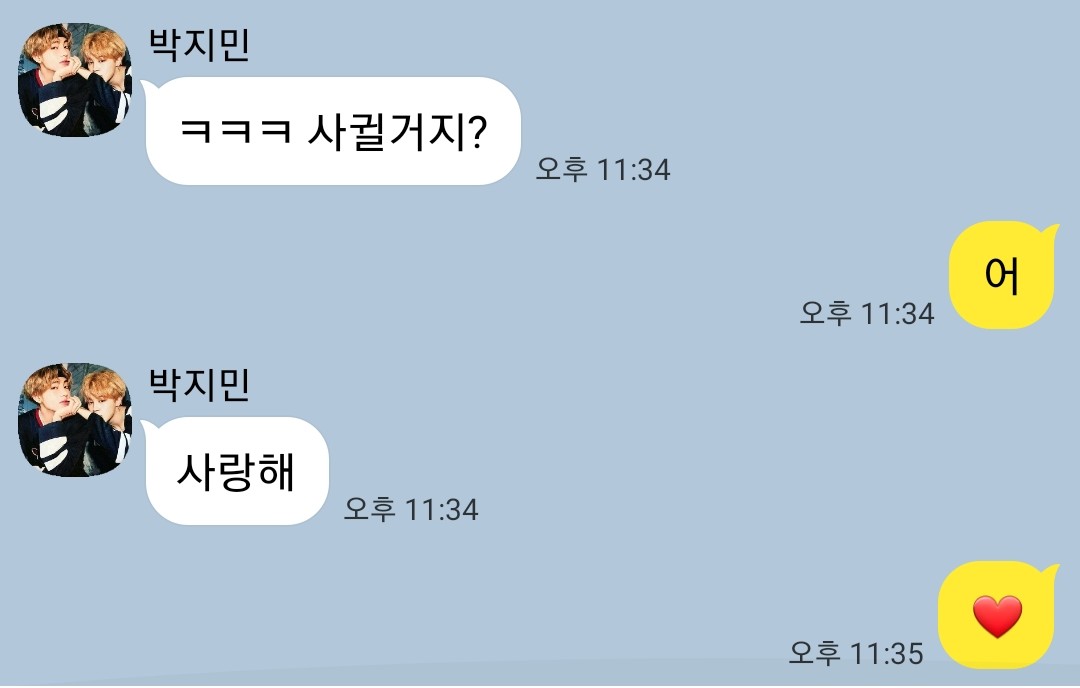Image resolution: width=1080 pixels, height=688 pixels.
Task: Select the 사랑해 message bubble
Action: click(x=235, y=471)
